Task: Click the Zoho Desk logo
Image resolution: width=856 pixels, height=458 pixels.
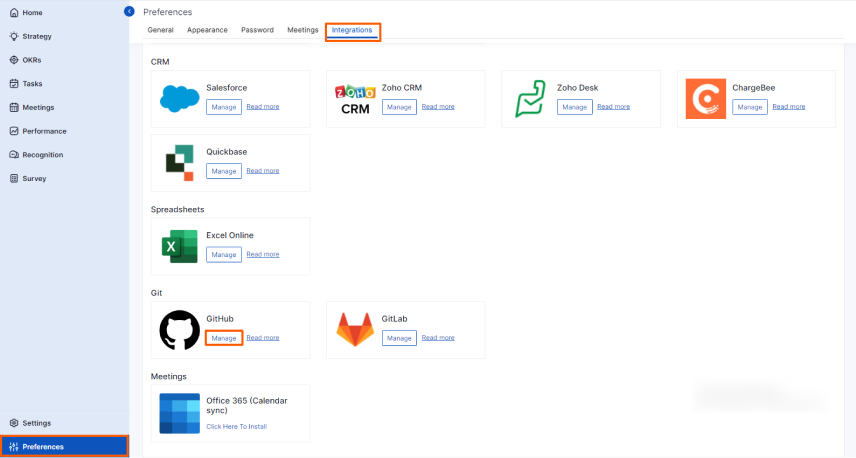Action: tap(530, 99)
